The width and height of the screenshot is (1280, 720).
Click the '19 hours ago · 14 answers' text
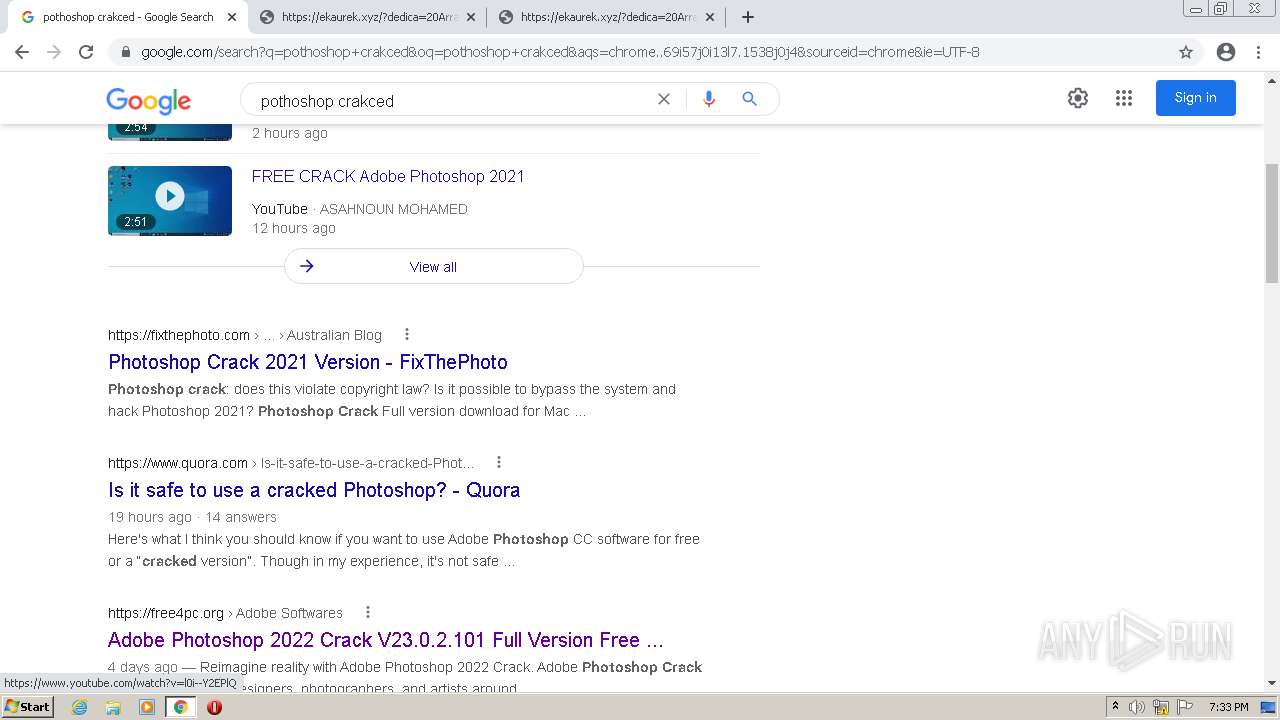coord(192,517)
